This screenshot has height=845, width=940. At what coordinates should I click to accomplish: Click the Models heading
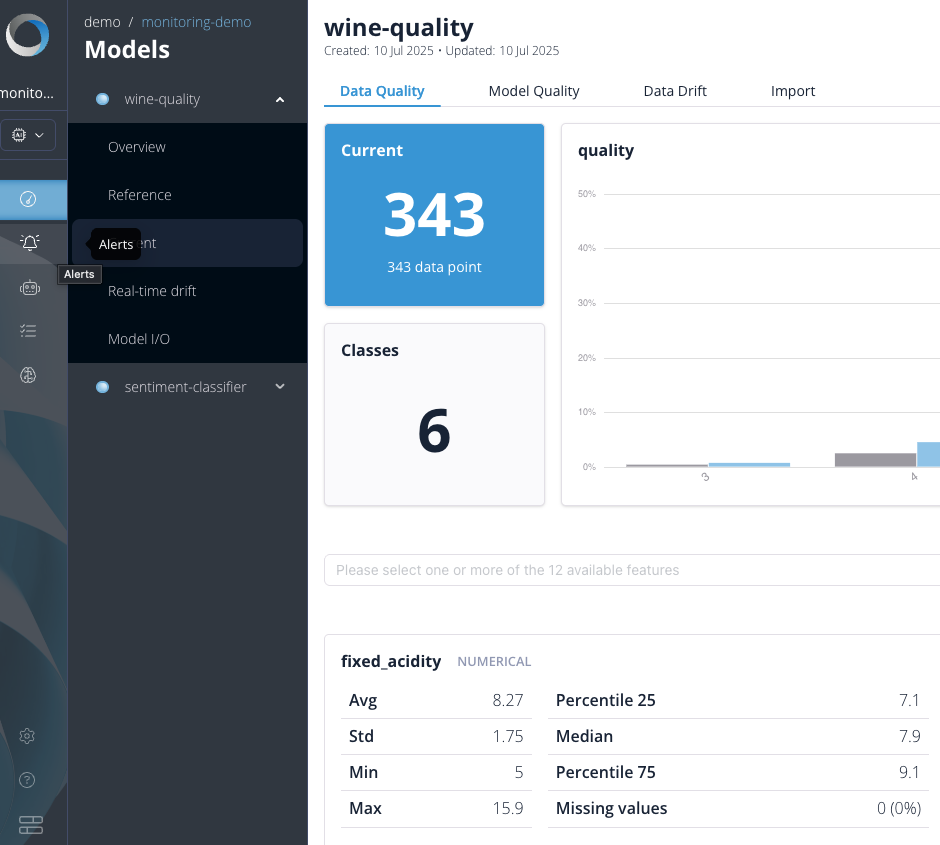[127, 50]
